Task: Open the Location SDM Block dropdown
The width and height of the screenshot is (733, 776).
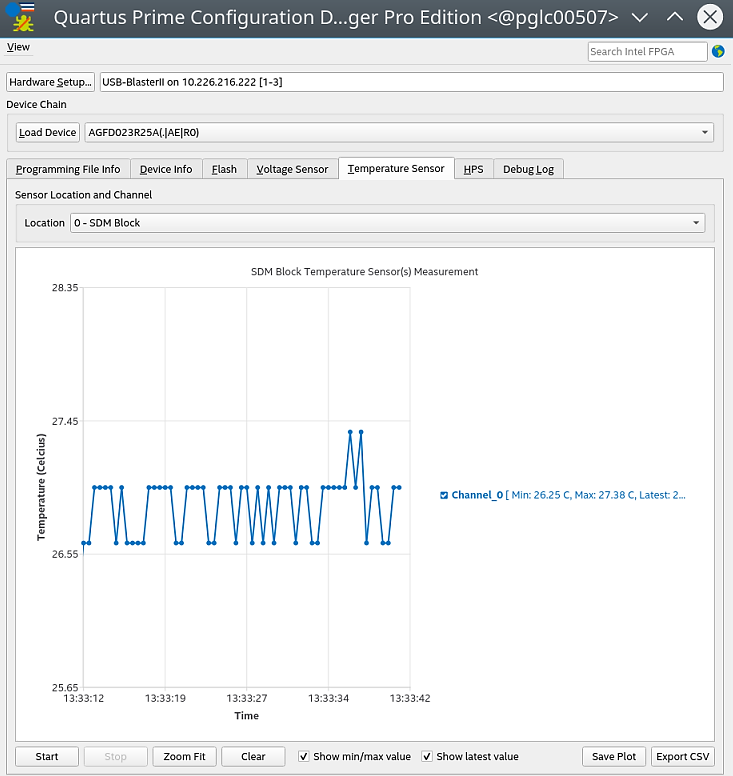Action: (388, 223)
